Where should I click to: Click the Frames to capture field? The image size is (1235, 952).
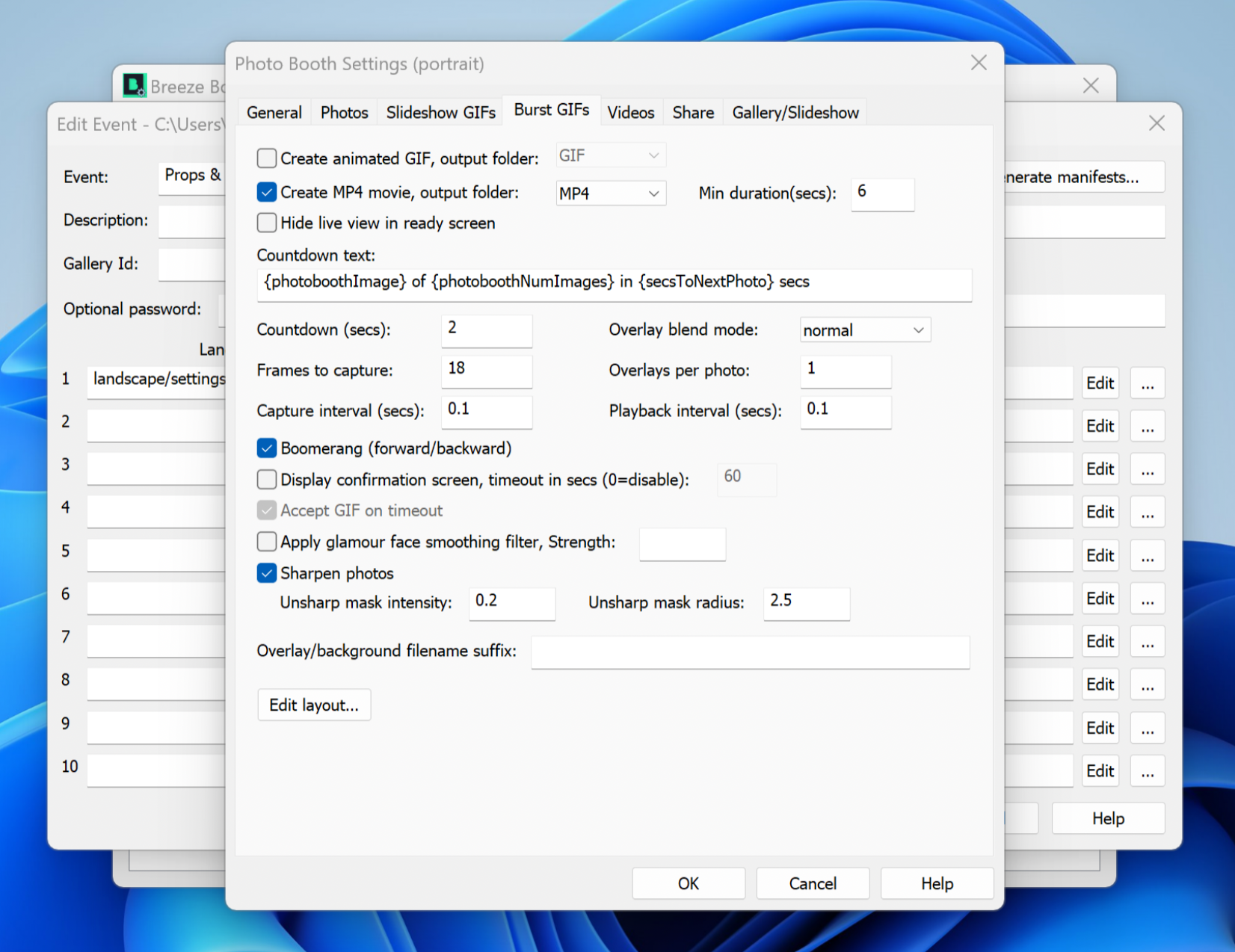point(486,369)
